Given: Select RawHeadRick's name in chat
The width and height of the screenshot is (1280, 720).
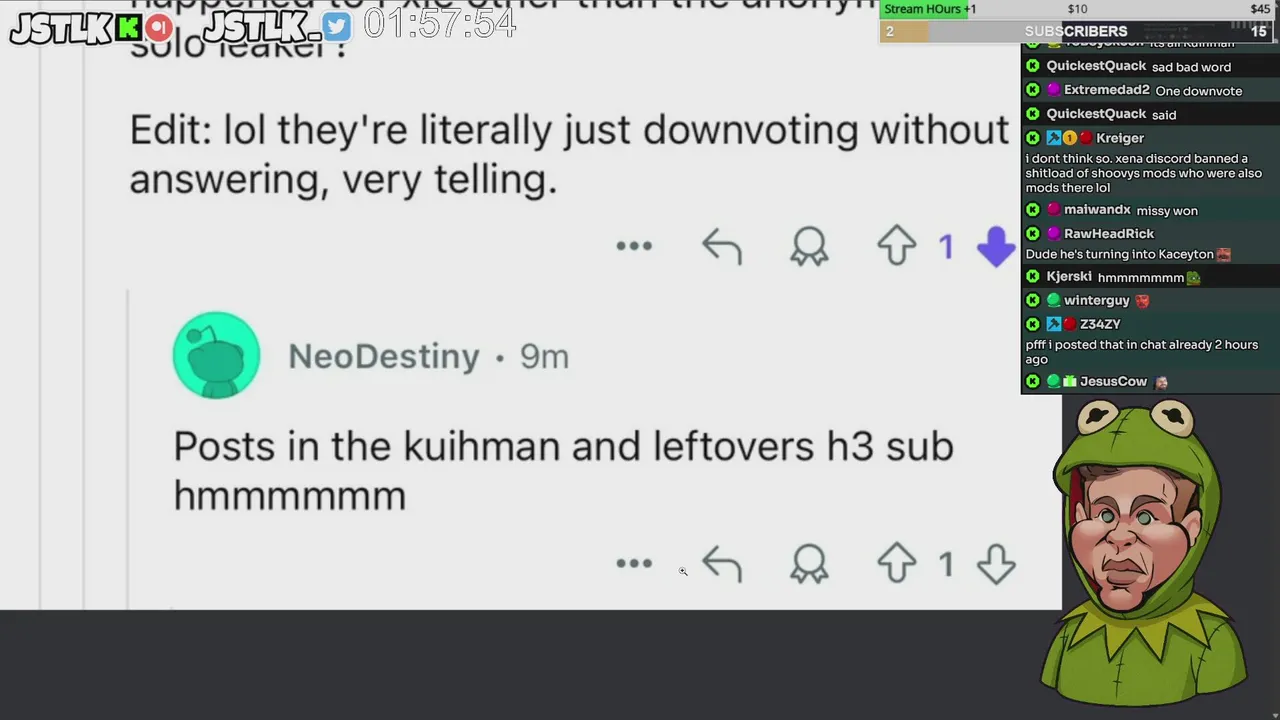Looking at the screenshot, I should click(1109, 234).
